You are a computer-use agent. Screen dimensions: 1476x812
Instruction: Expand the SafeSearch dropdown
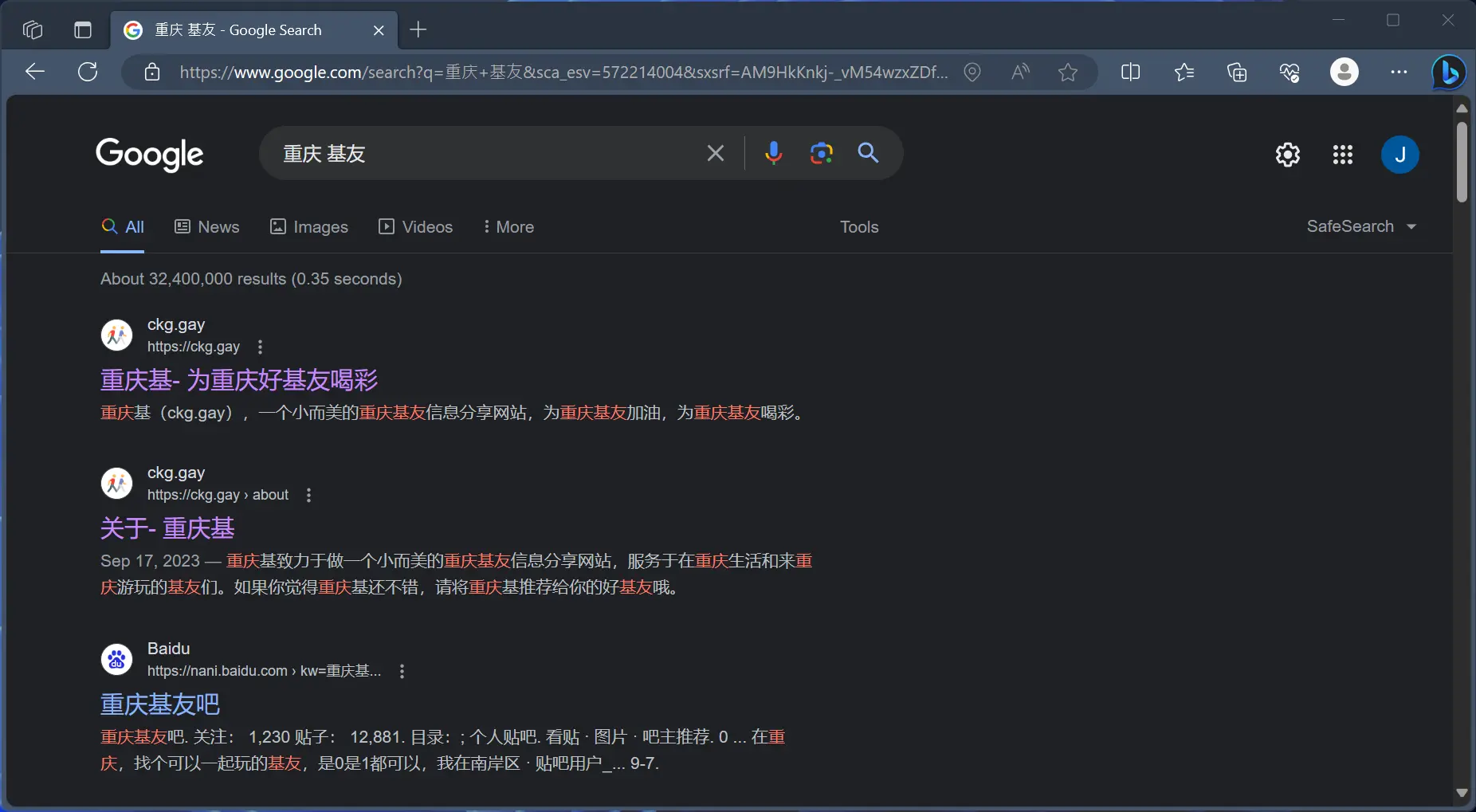point(1361,226)
